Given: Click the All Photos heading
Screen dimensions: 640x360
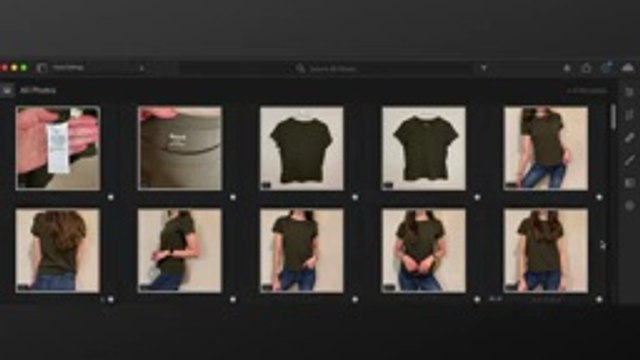Looking at the screenshot, I should pos(38,90).
